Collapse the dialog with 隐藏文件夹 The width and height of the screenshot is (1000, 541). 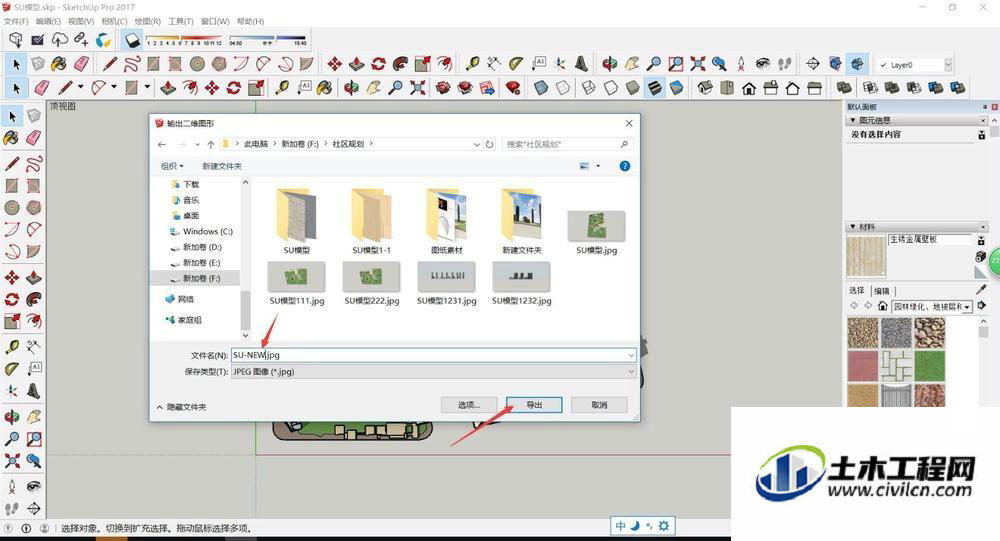click(181, 406)
